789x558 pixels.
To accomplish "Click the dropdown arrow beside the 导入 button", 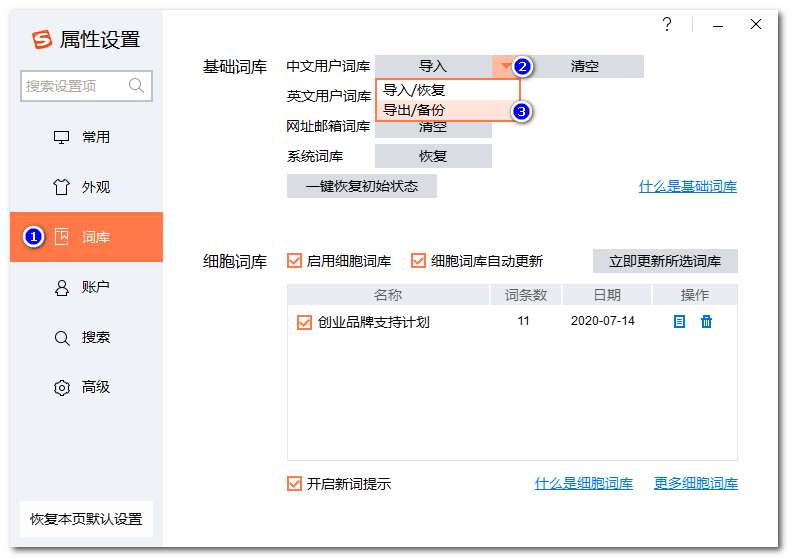I will click(505, 67).
